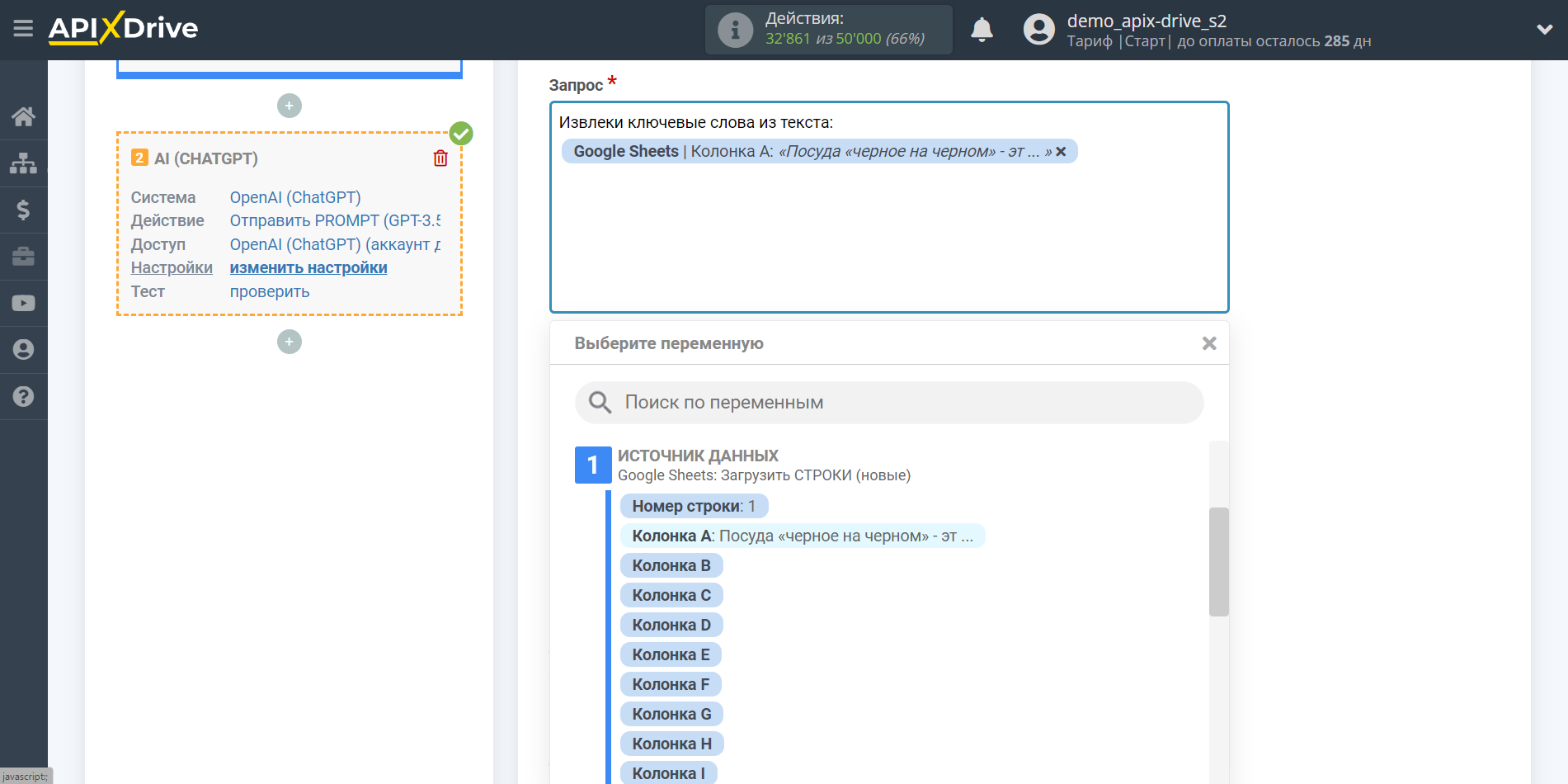The image size is (1568, 784).
Task: Open the hamburger menu icon
Action: tap(23, 29)
